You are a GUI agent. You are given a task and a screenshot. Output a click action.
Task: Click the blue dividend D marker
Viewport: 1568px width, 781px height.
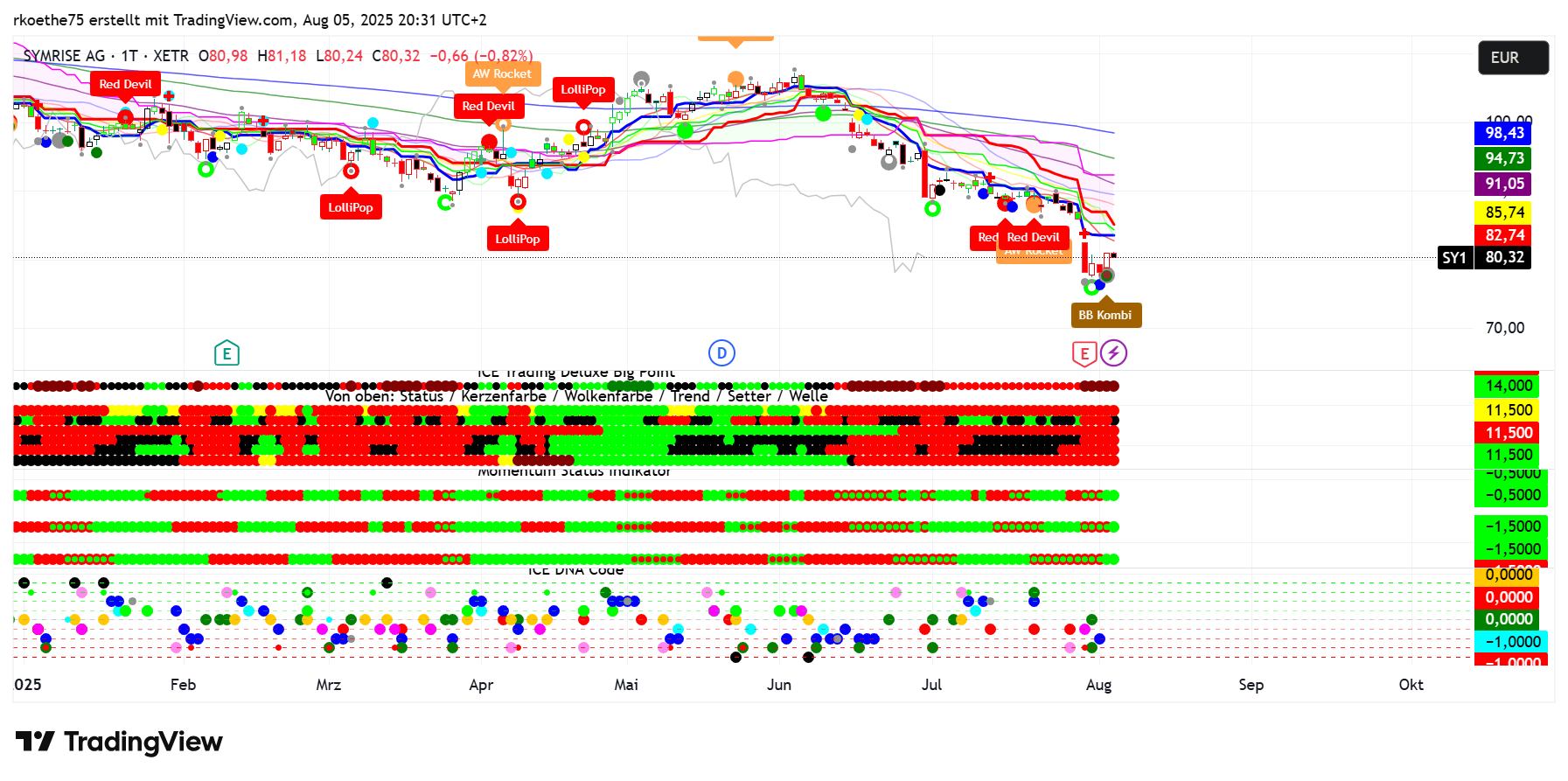click(721, 353)
